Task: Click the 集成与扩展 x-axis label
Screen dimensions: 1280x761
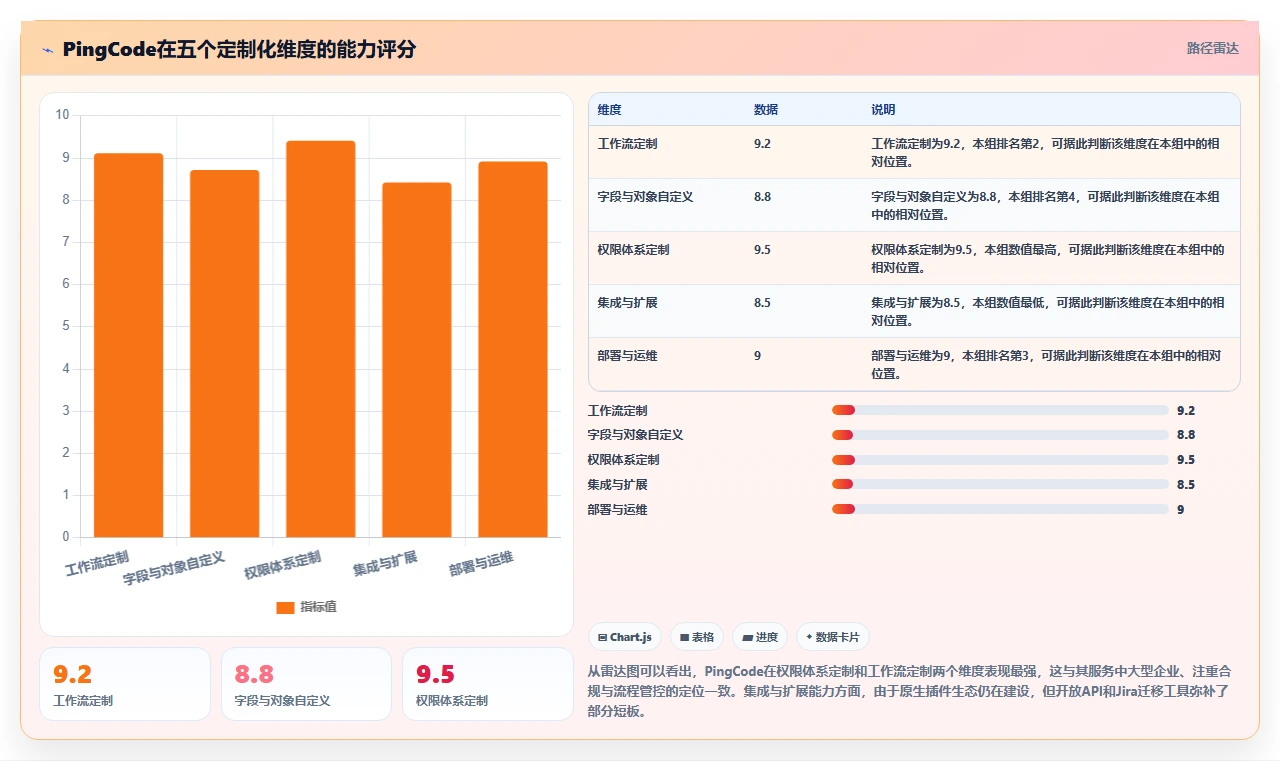Action: click(385, 563)
